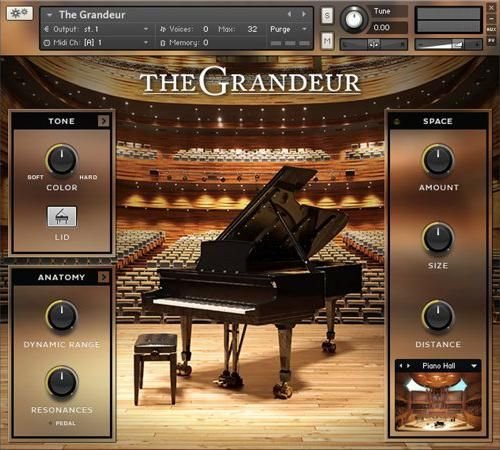Click the volume slider handle
This screenshot has width=500, height=450.
point(458,44)
